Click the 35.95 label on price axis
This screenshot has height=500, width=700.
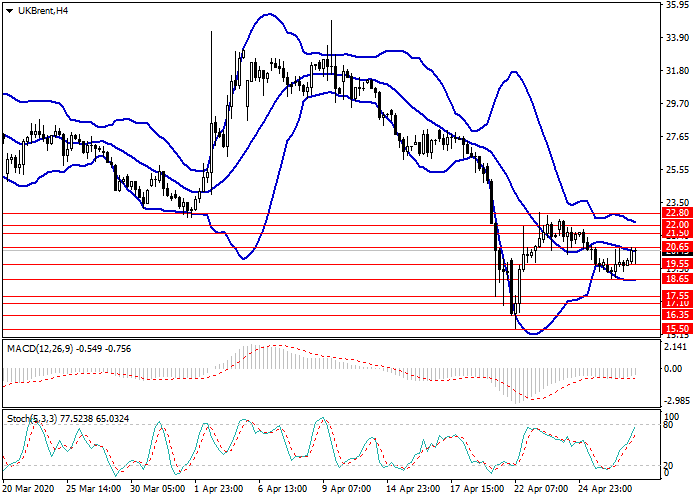click(x=677, y=5)
